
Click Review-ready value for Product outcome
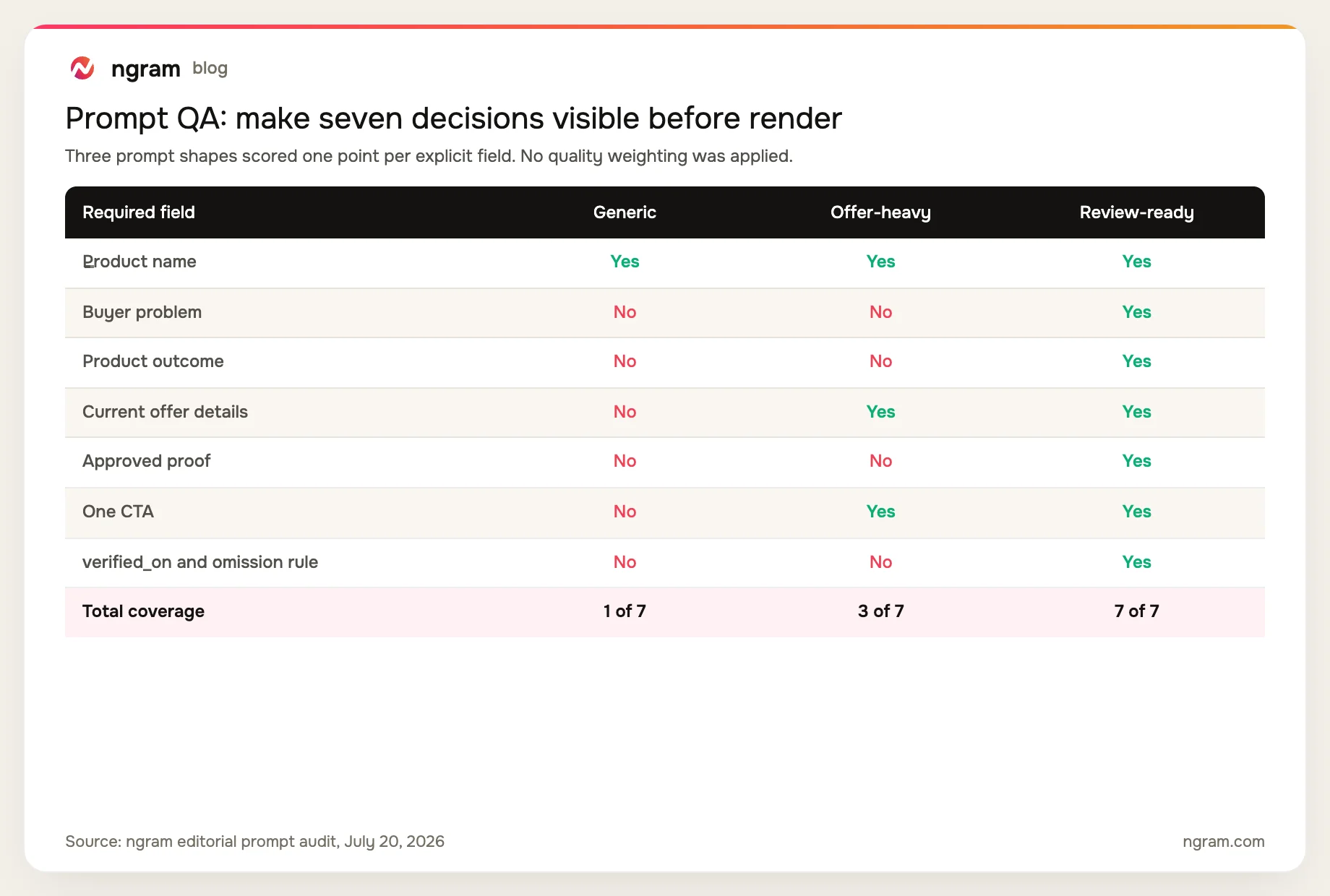(1136, 361)
